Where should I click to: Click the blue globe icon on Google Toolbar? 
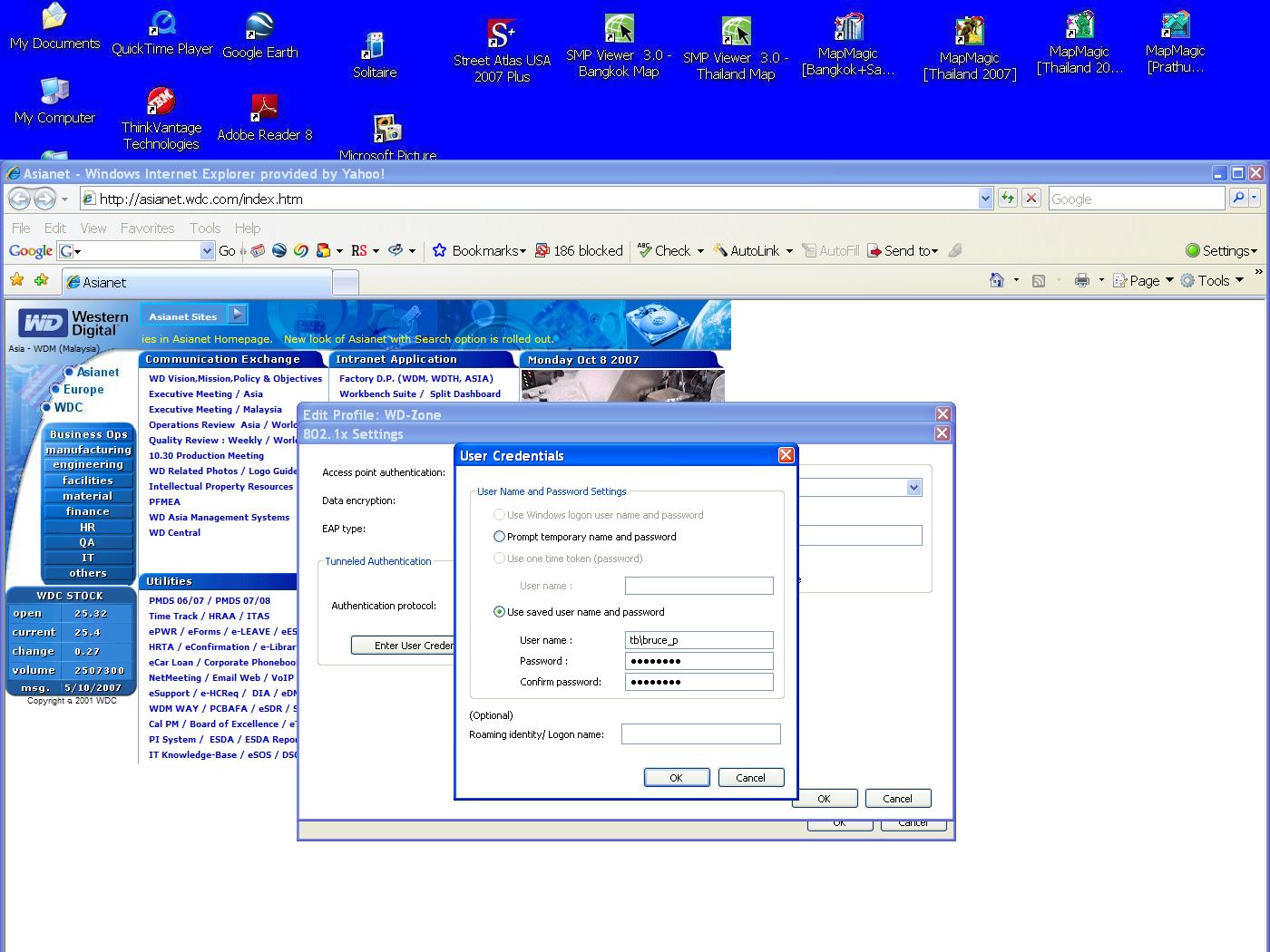click(x=279, y=251)
